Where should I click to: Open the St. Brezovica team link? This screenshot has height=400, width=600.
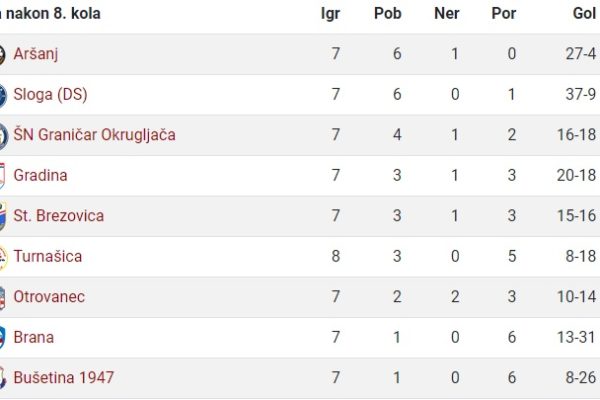tap(59, 216)
